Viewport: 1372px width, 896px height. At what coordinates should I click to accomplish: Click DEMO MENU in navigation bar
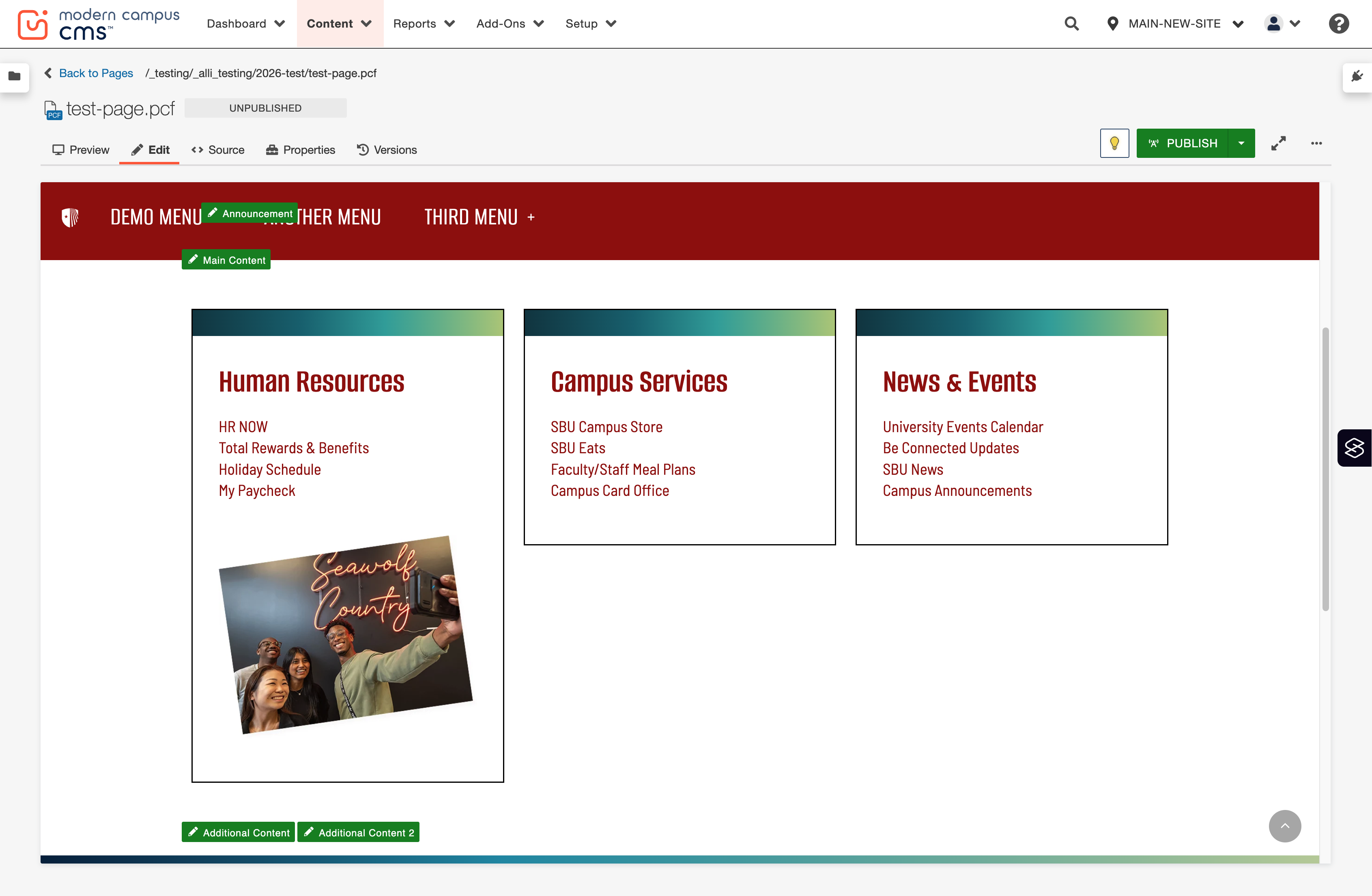[x=156, y=218]
